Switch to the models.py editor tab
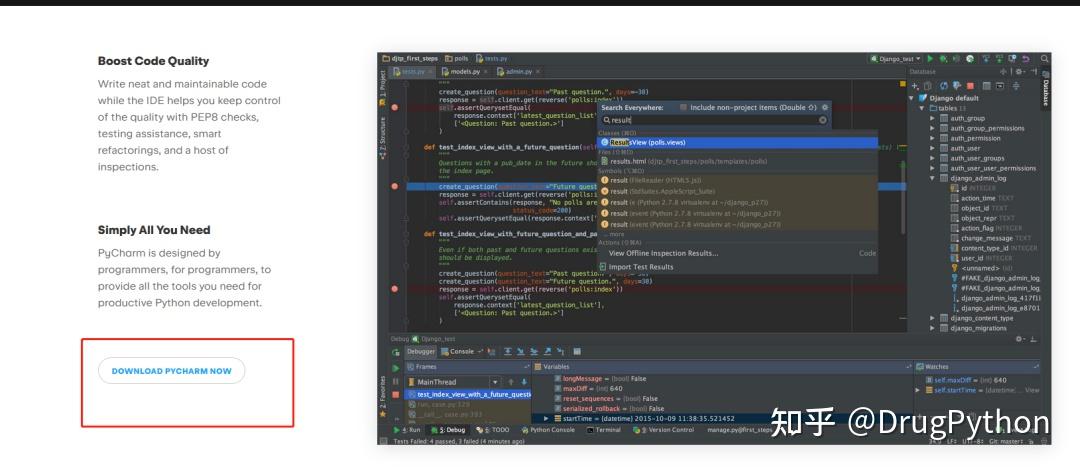The image size is (1080, 472). point(465,72)
